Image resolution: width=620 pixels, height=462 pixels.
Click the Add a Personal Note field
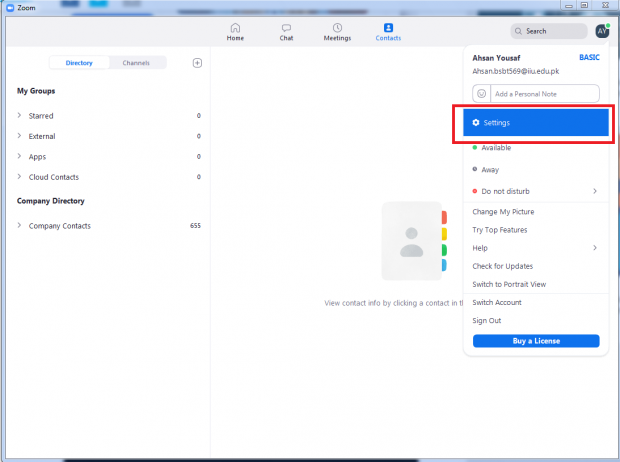point(545,94)
